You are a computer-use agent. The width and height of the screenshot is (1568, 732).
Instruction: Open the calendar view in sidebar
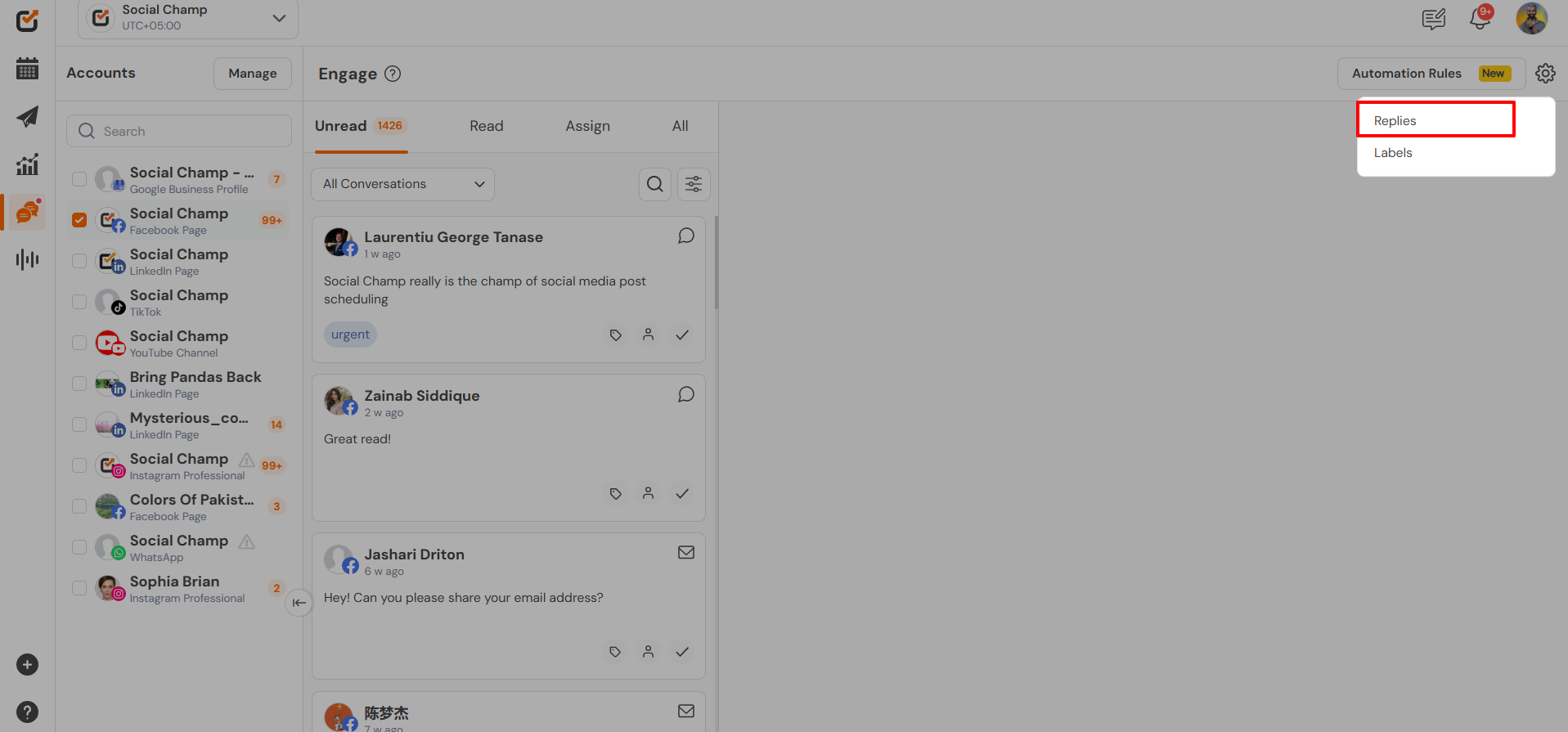[27, 69]
